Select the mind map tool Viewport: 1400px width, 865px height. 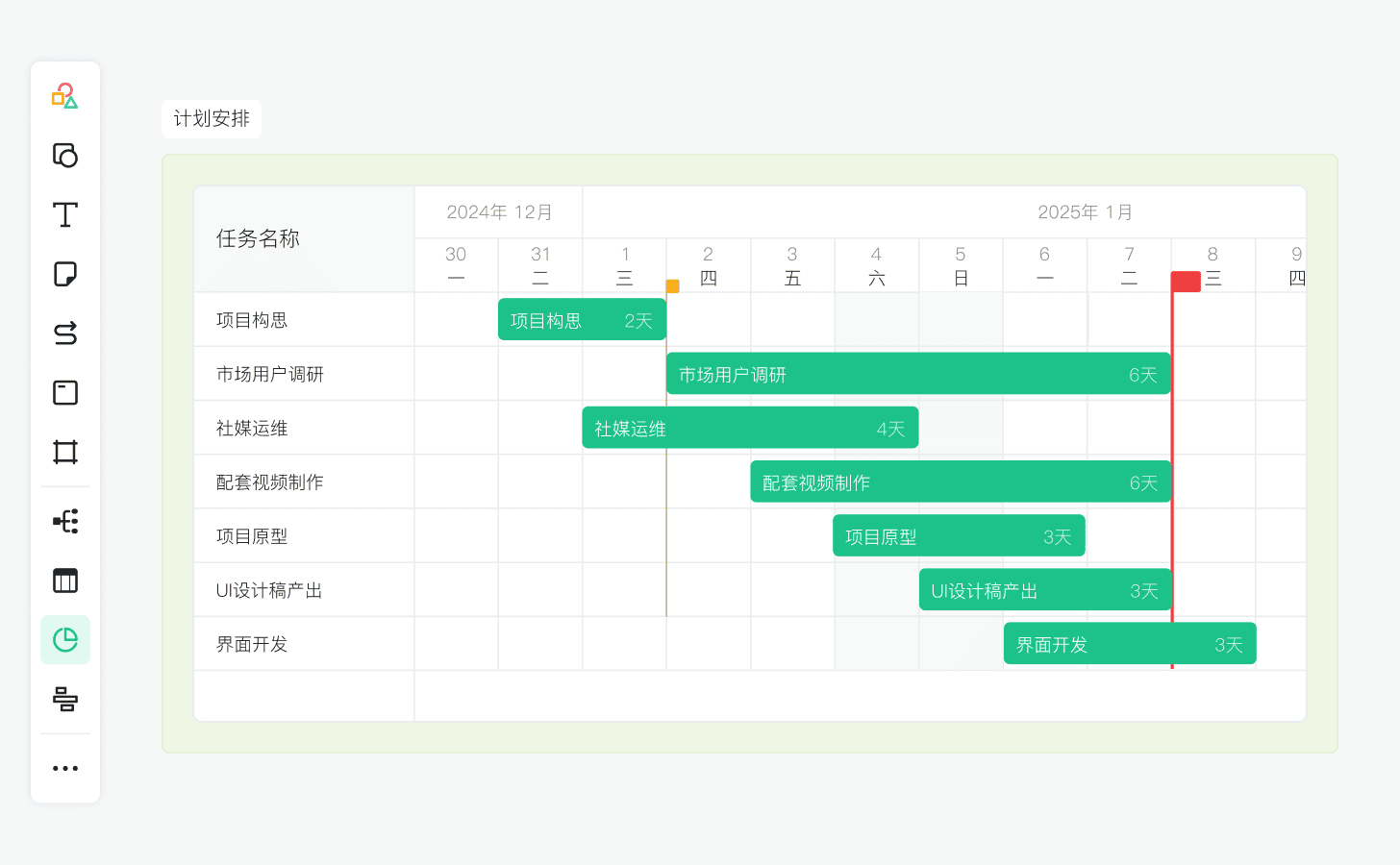64,522
